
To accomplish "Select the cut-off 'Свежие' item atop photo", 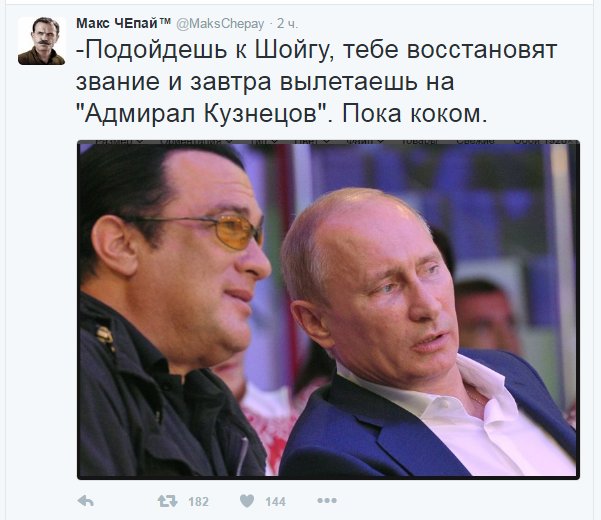I will (x=475, y=142).
